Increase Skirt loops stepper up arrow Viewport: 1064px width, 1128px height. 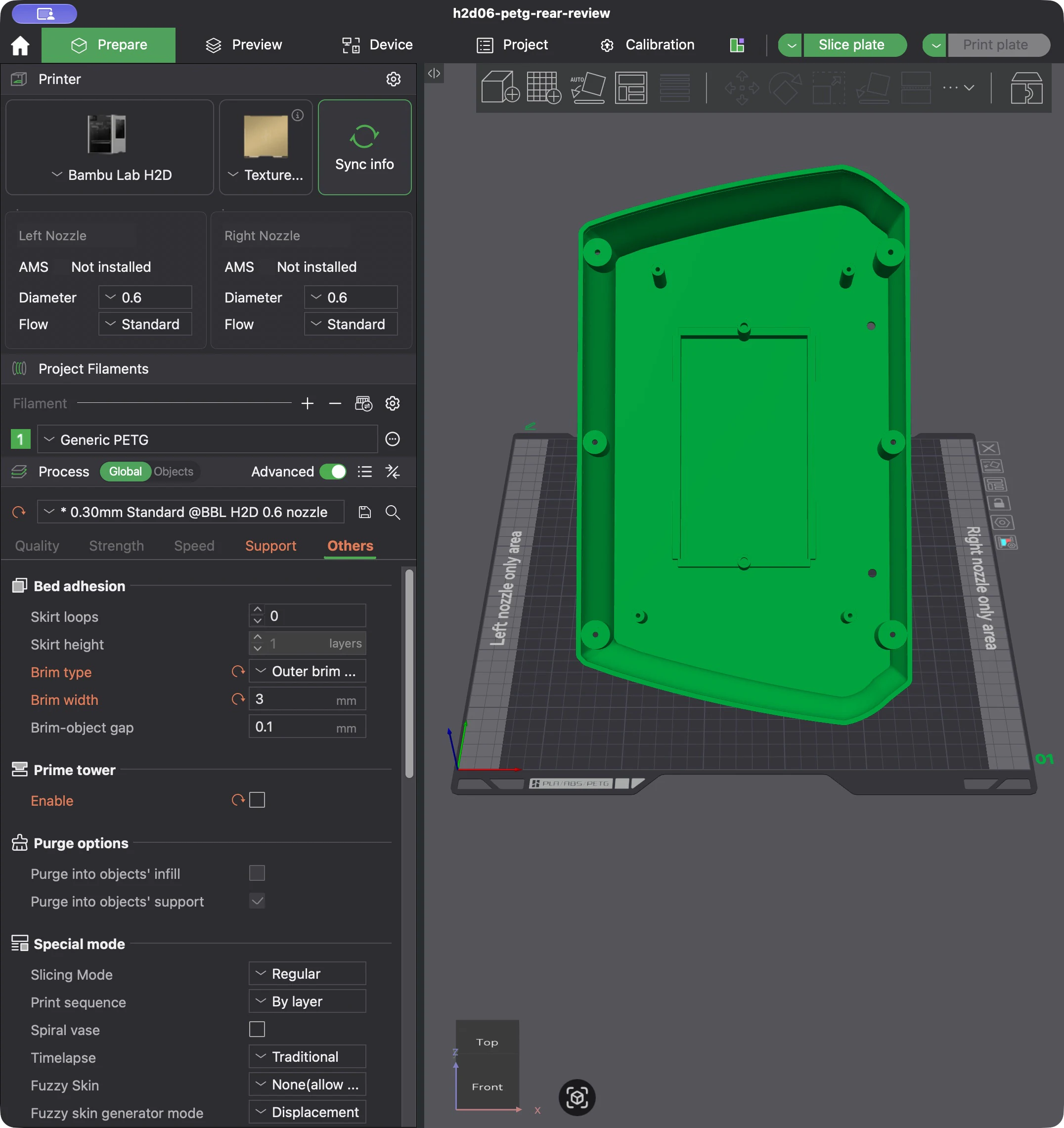[x=258, y=610]
